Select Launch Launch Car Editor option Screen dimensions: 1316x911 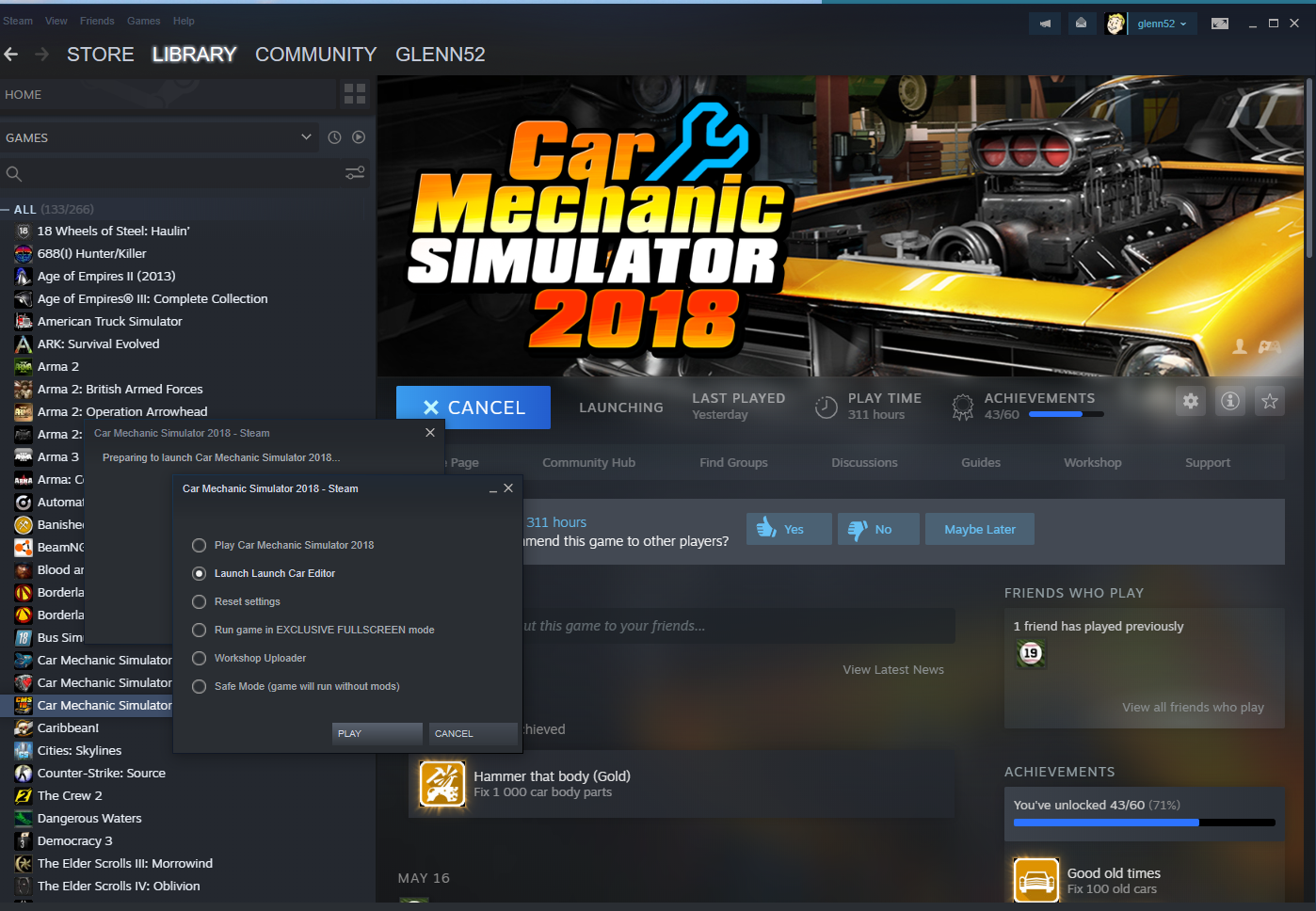tap(264, 573)
